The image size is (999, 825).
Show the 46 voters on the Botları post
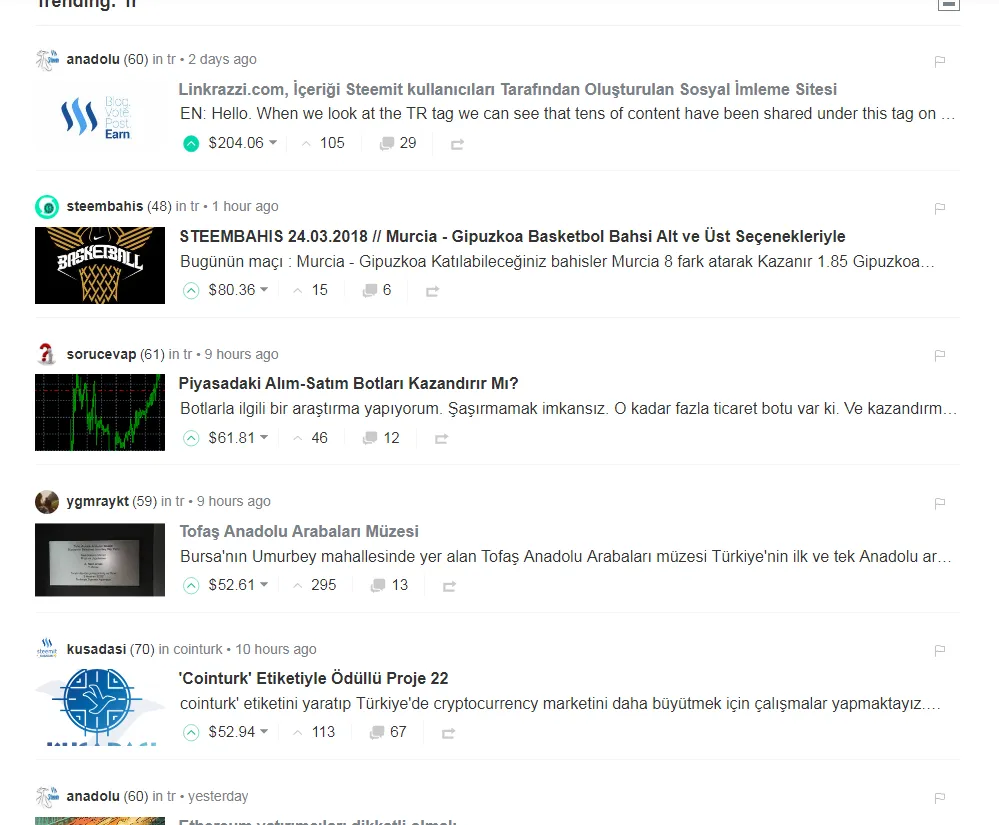[310, 438]
